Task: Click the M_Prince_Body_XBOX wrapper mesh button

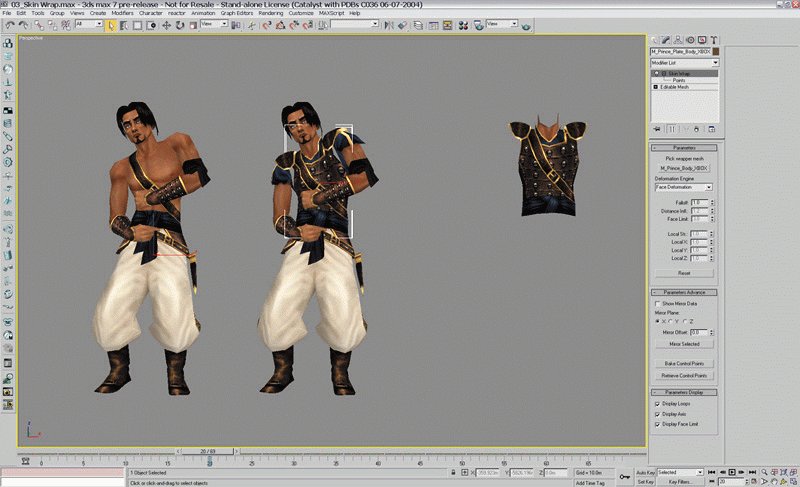Action: coord(684,168)
